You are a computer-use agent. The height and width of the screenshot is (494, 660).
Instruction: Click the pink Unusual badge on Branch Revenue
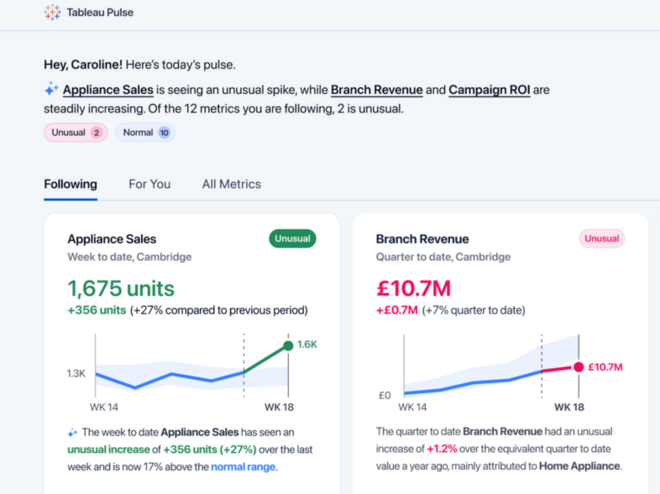tap(601, 239)
